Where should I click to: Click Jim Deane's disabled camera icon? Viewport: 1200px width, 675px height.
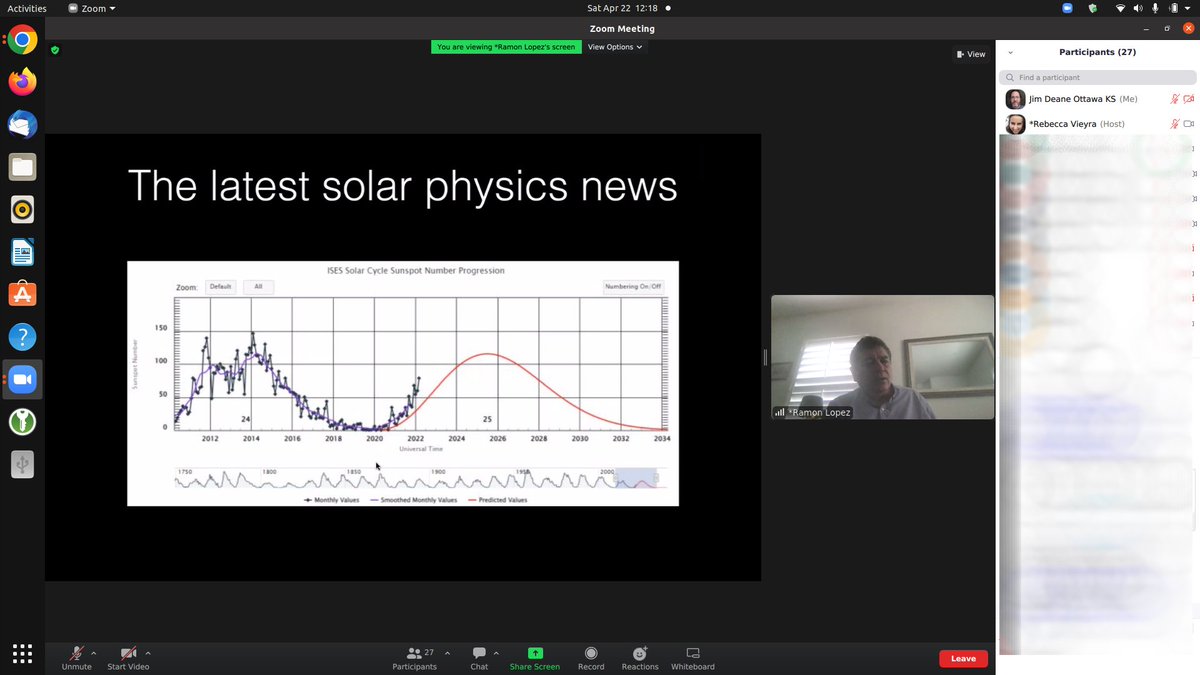[1189, 99]
